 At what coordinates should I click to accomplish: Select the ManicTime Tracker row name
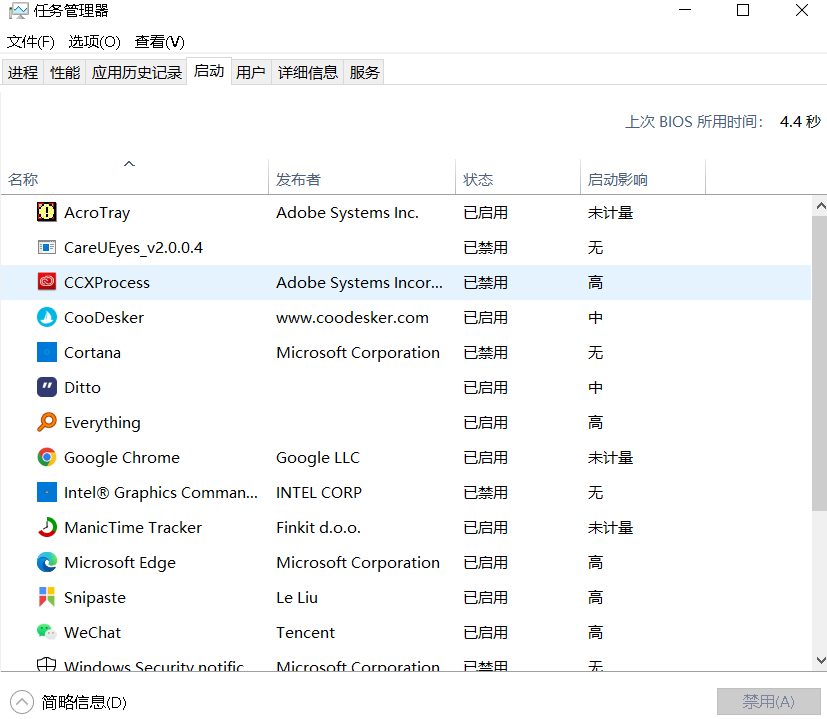133,528
